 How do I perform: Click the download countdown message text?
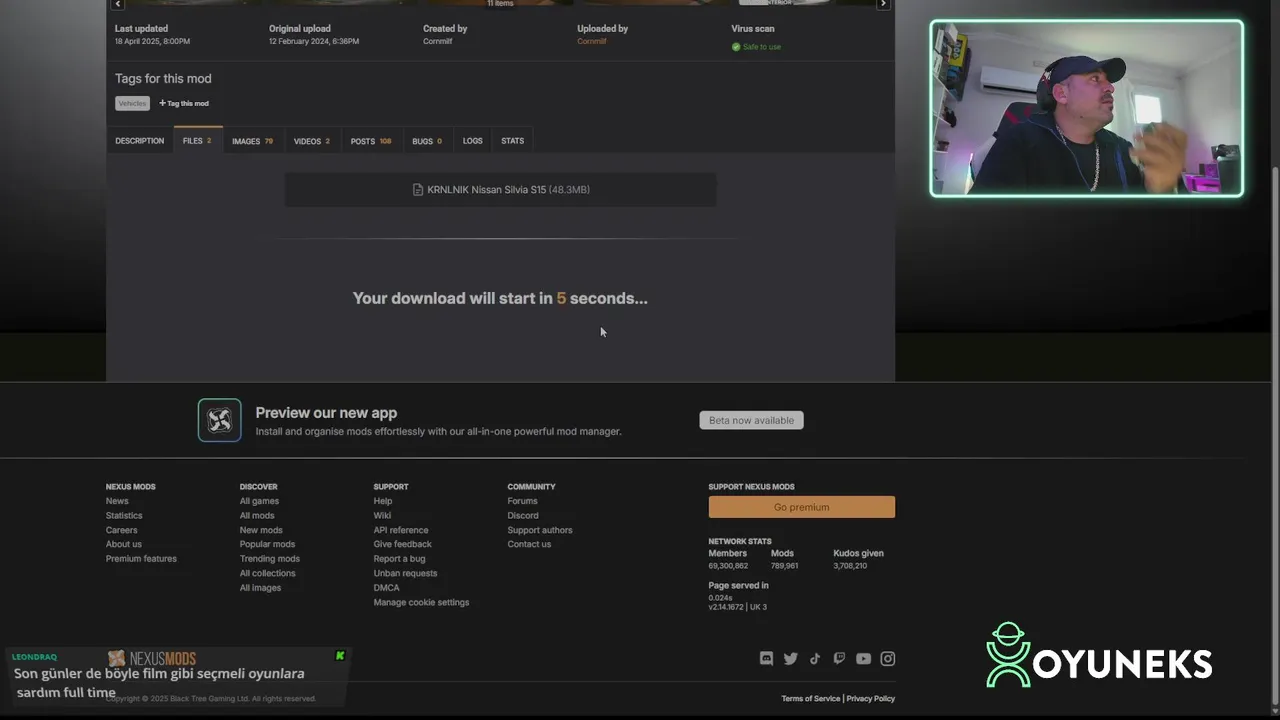(500, 298)
